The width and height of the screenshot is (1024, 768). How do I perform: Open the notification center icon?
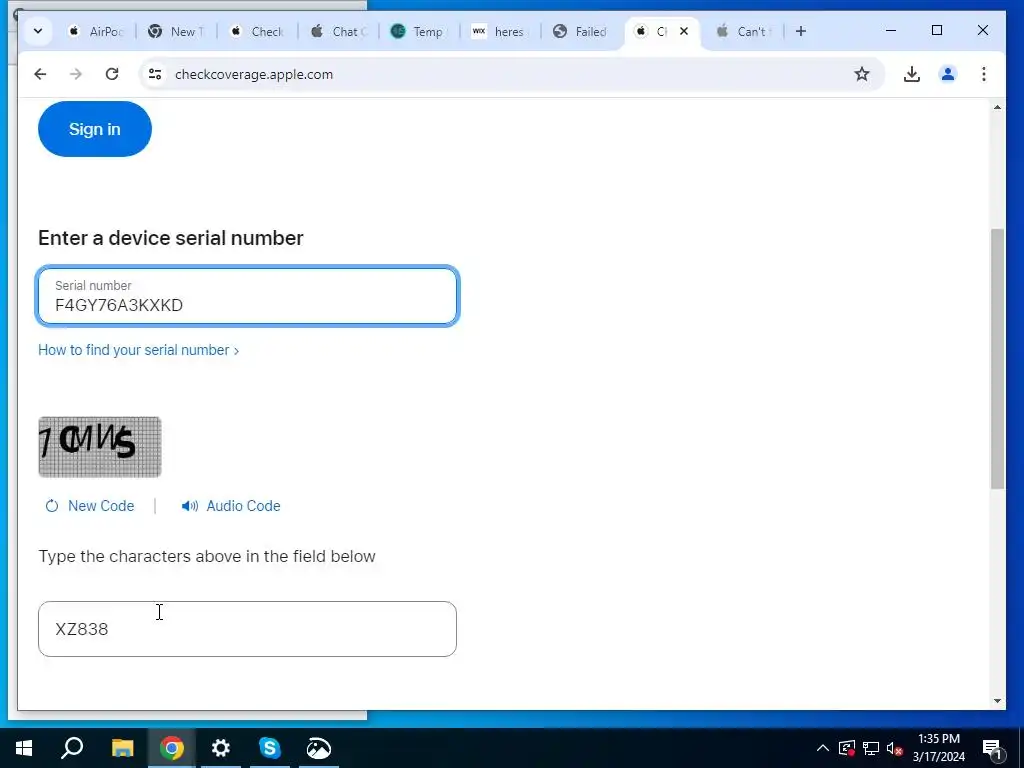[x=992, y=749]
